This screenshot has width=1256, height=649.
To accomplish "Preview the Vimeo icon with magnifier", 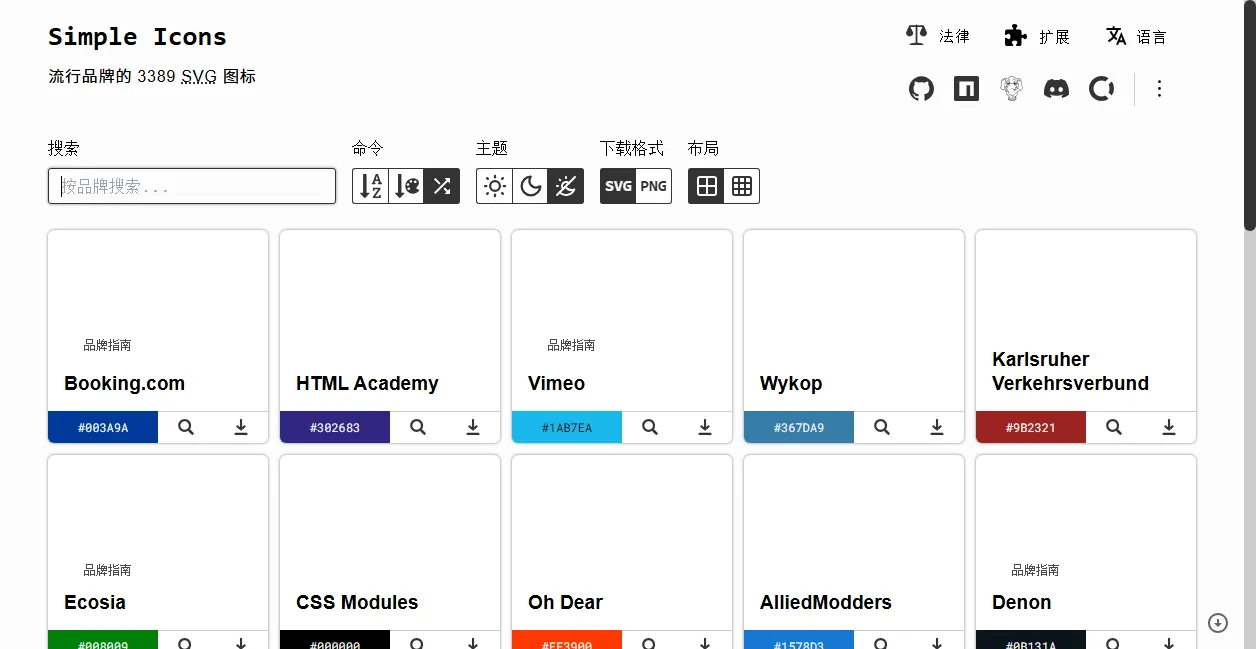I will click(650, 427).
